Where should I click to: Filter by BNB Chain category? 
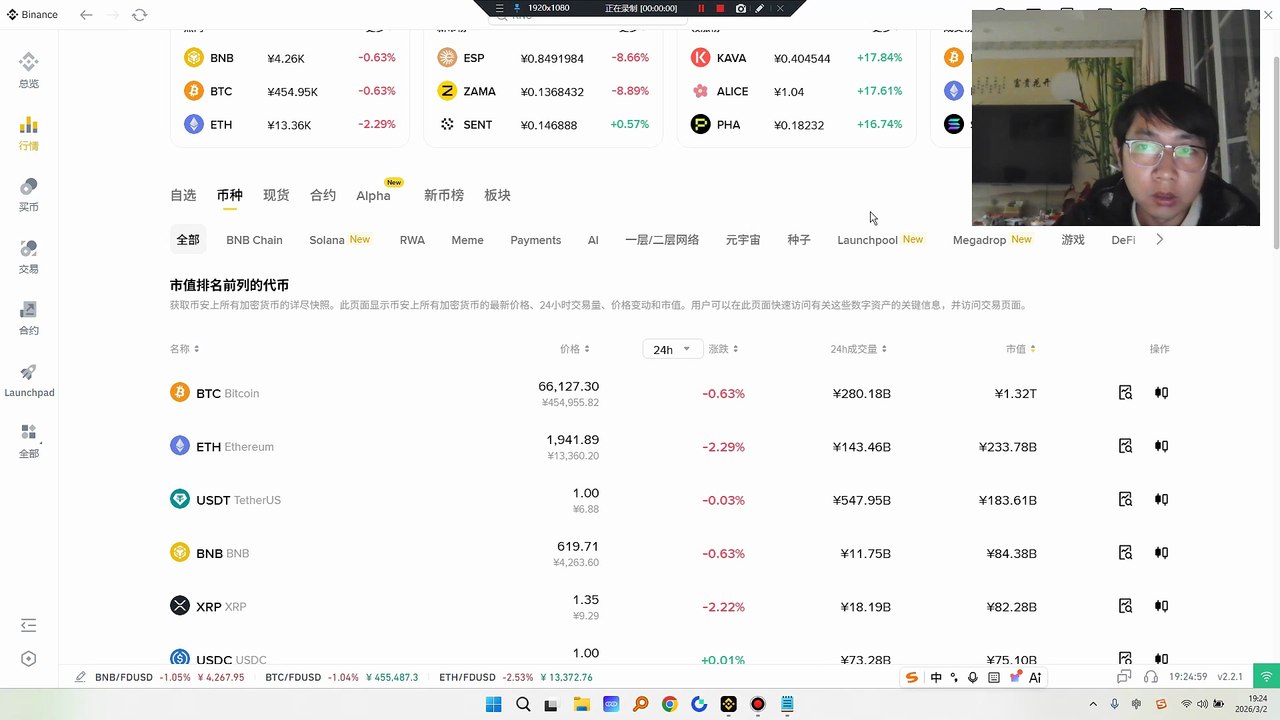(x=254, y=240)
